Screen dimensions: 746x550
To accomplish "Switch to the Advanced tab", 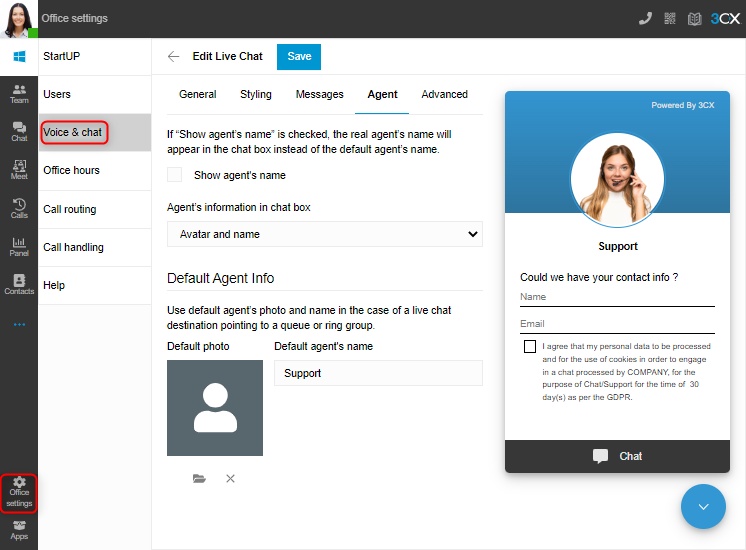I will [x=444, y=94].
